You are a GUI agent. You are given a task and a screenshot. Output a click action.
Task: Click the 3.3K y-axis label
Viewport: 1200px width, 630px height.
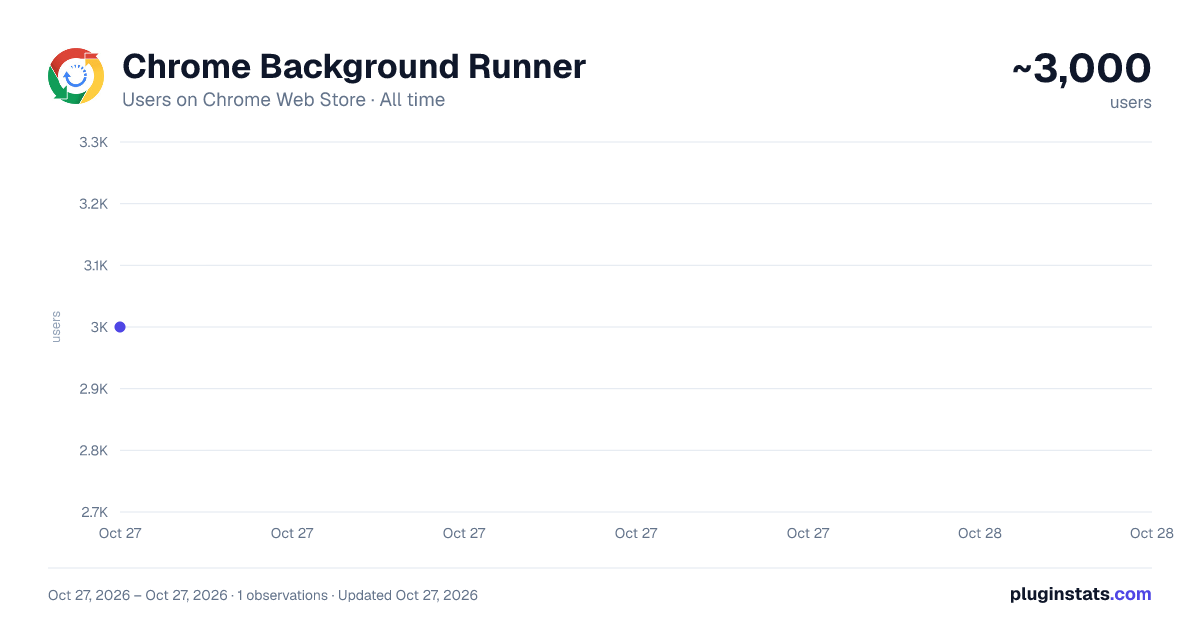click(x=93, y=142)
